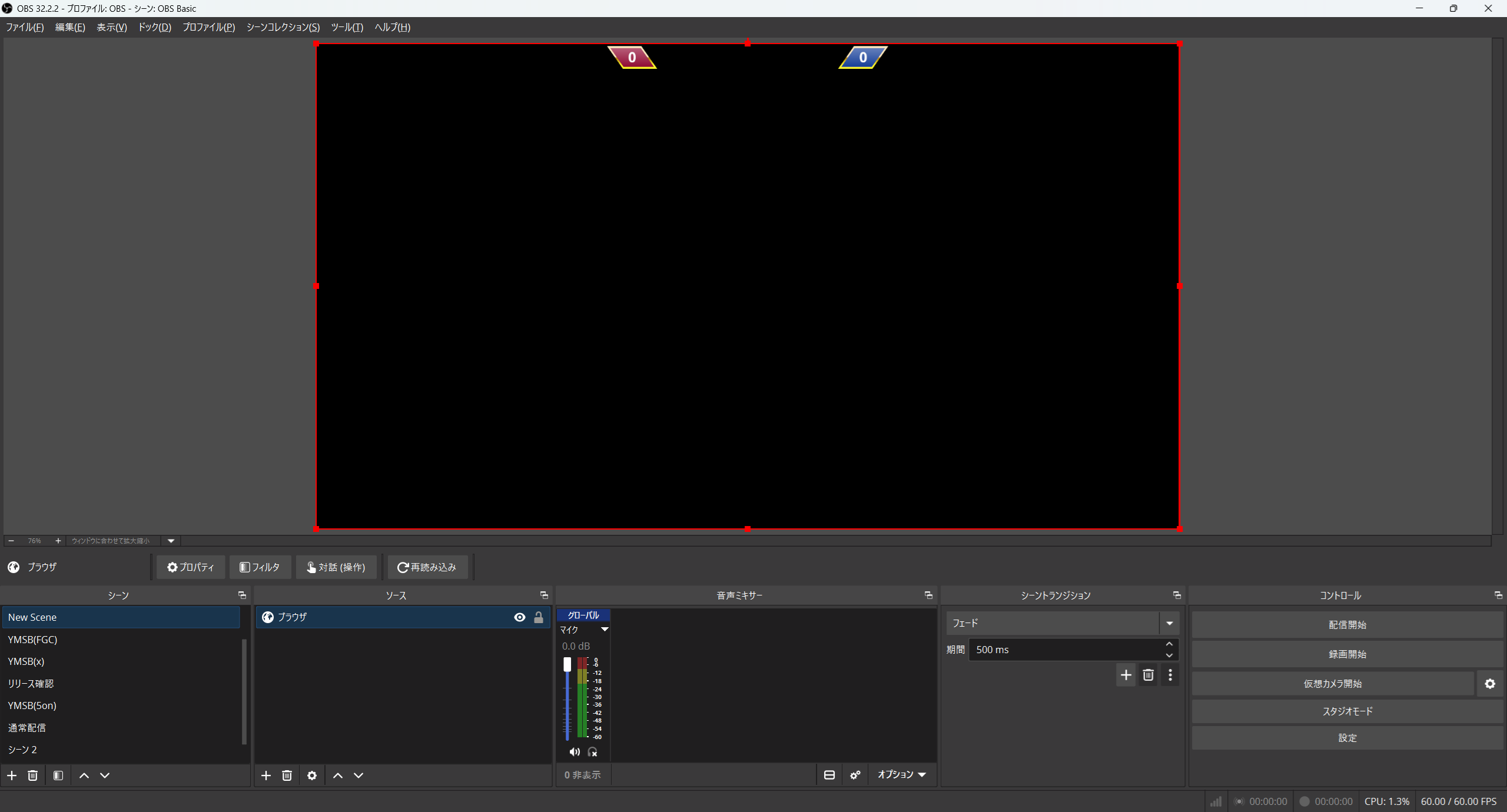Open フィルタ button in source toolbar
The height and width of the screenshot is (812, 1507).
pos(260,567)
